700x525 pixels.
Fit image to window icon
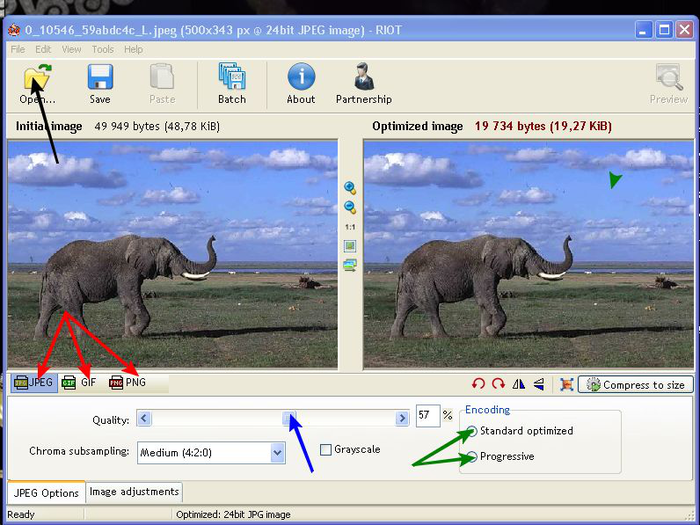[350, 246]
